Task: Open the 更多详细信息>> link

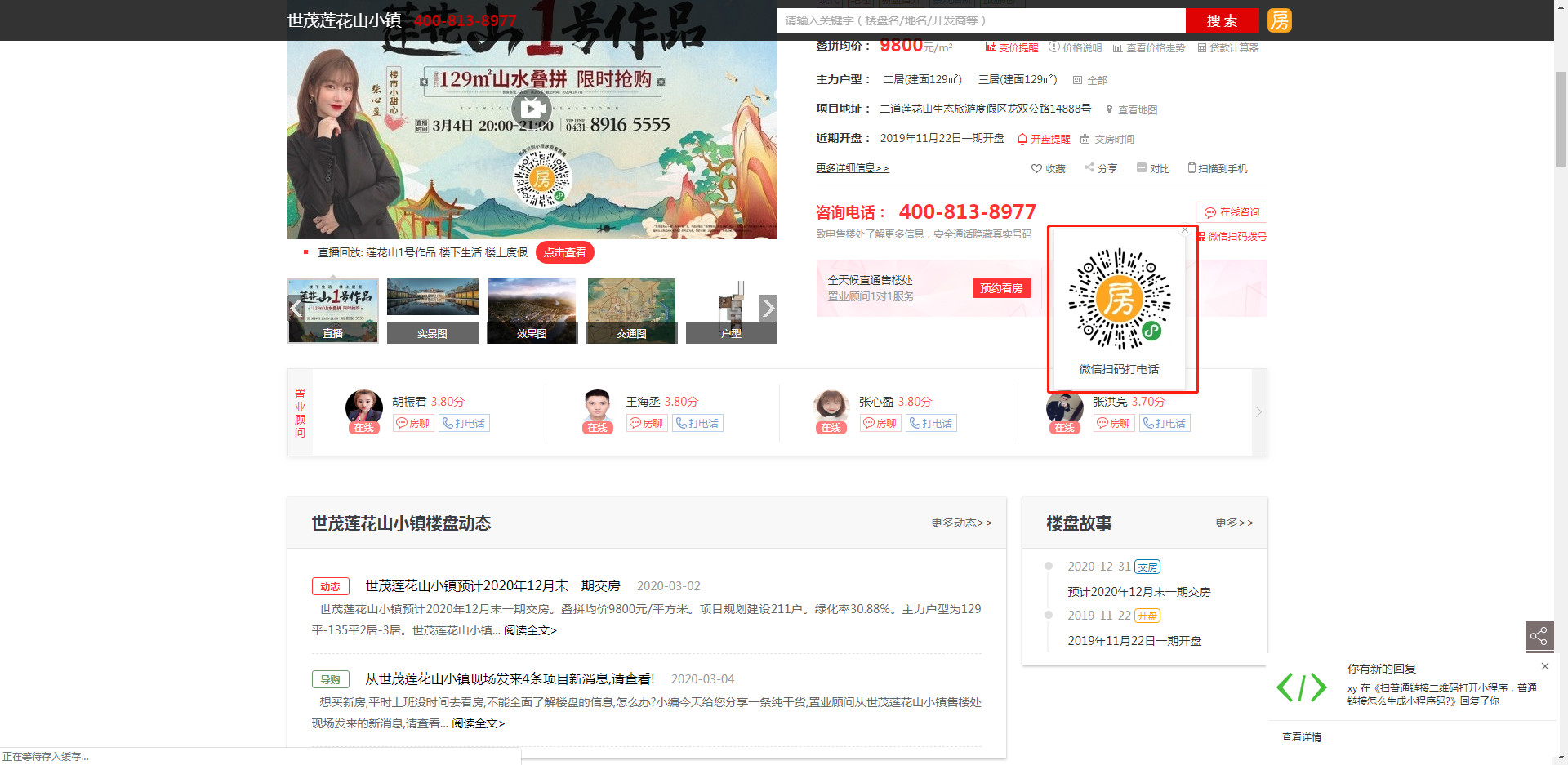Action: (853, 168)
